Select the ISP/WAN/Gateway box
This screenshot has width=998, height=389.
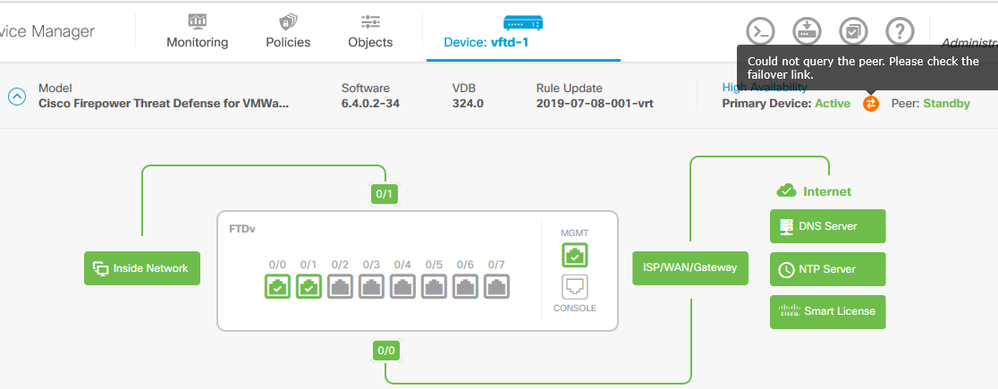click(691, 267)
